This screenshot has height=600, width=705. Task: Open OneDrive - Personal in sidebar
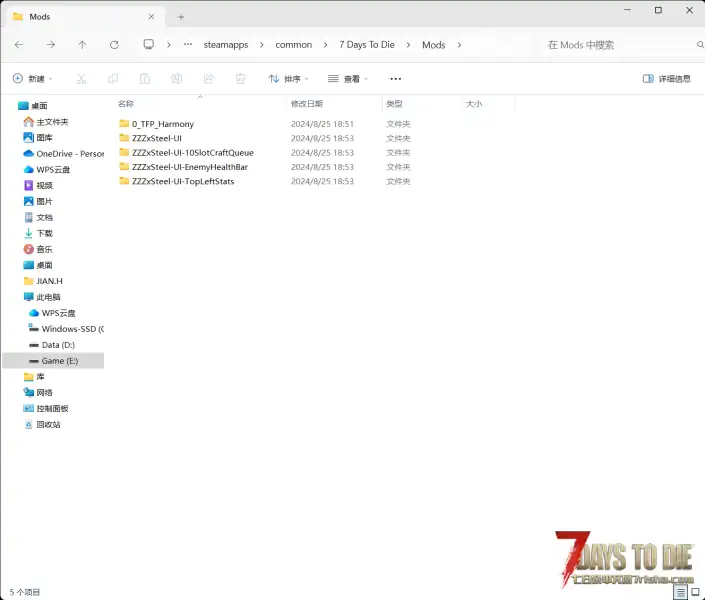pos(63,154)
